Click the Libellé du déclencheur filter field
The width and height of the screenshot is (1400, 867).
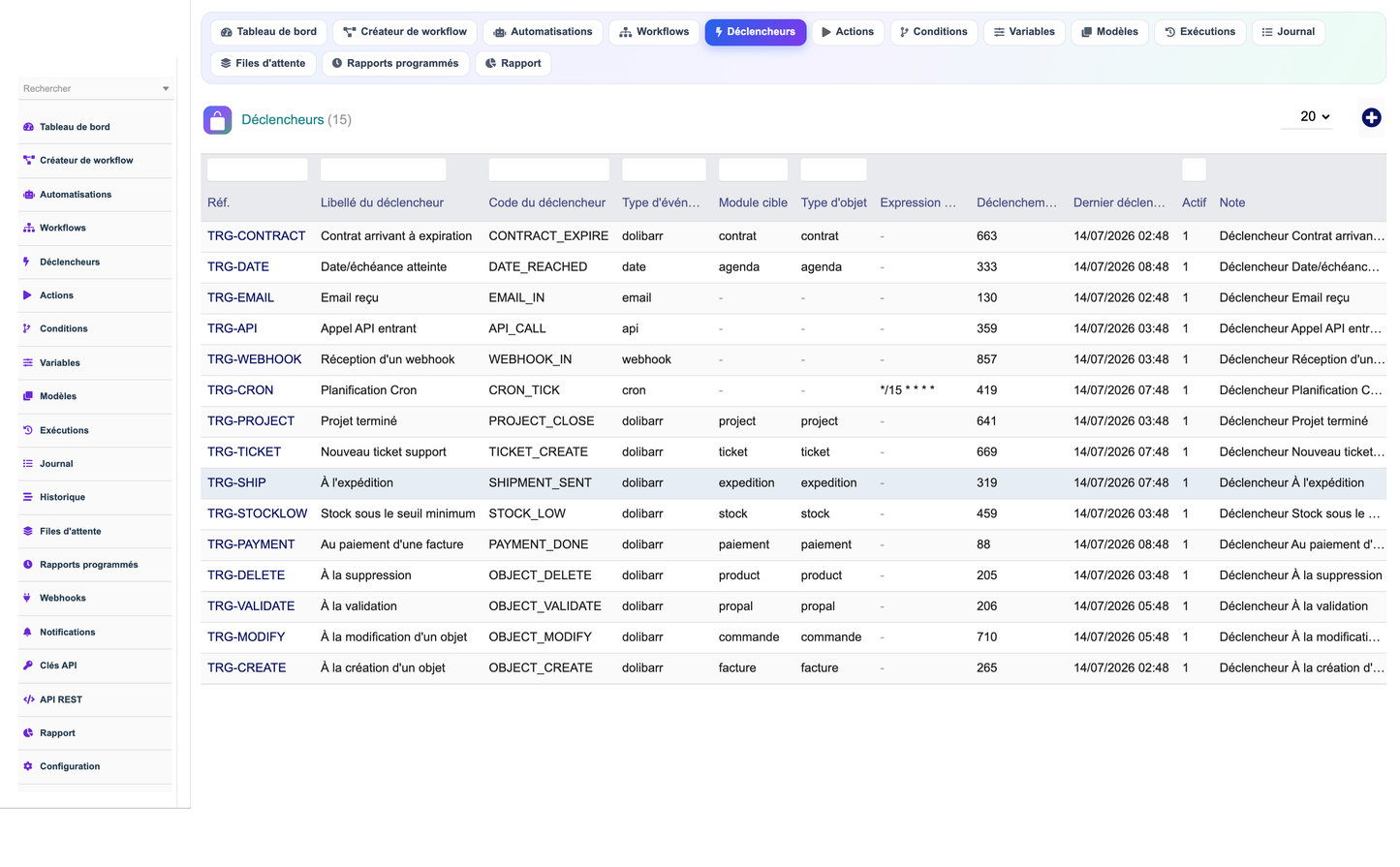[x=383, y=170]
